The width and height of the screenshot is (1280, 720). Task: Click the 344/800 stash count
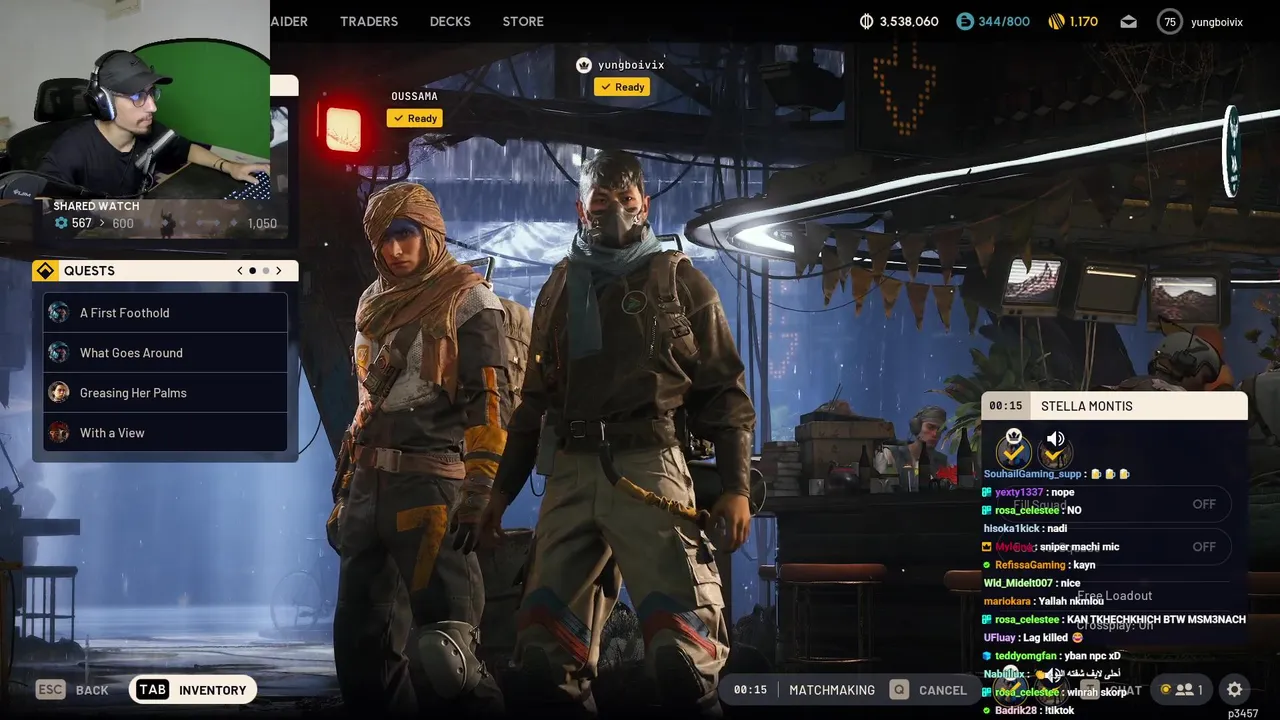pos(1004,21)
